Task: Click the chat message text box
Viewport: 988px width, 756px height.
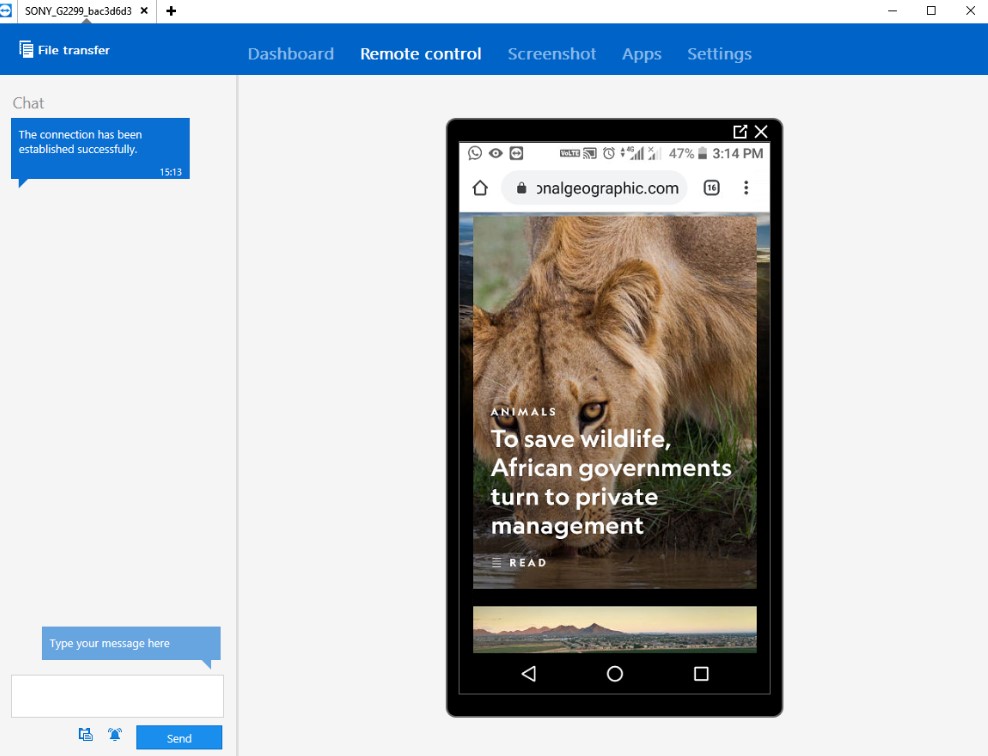Action: (117, 696)
